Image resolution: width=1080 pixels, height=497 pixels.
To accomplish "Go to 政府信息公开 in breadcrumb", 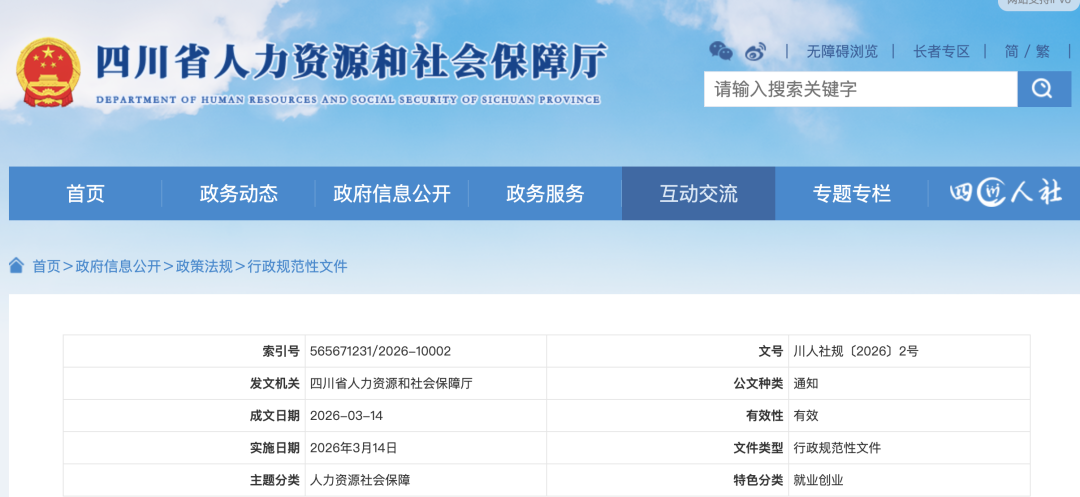I will [x=118, y=266].
